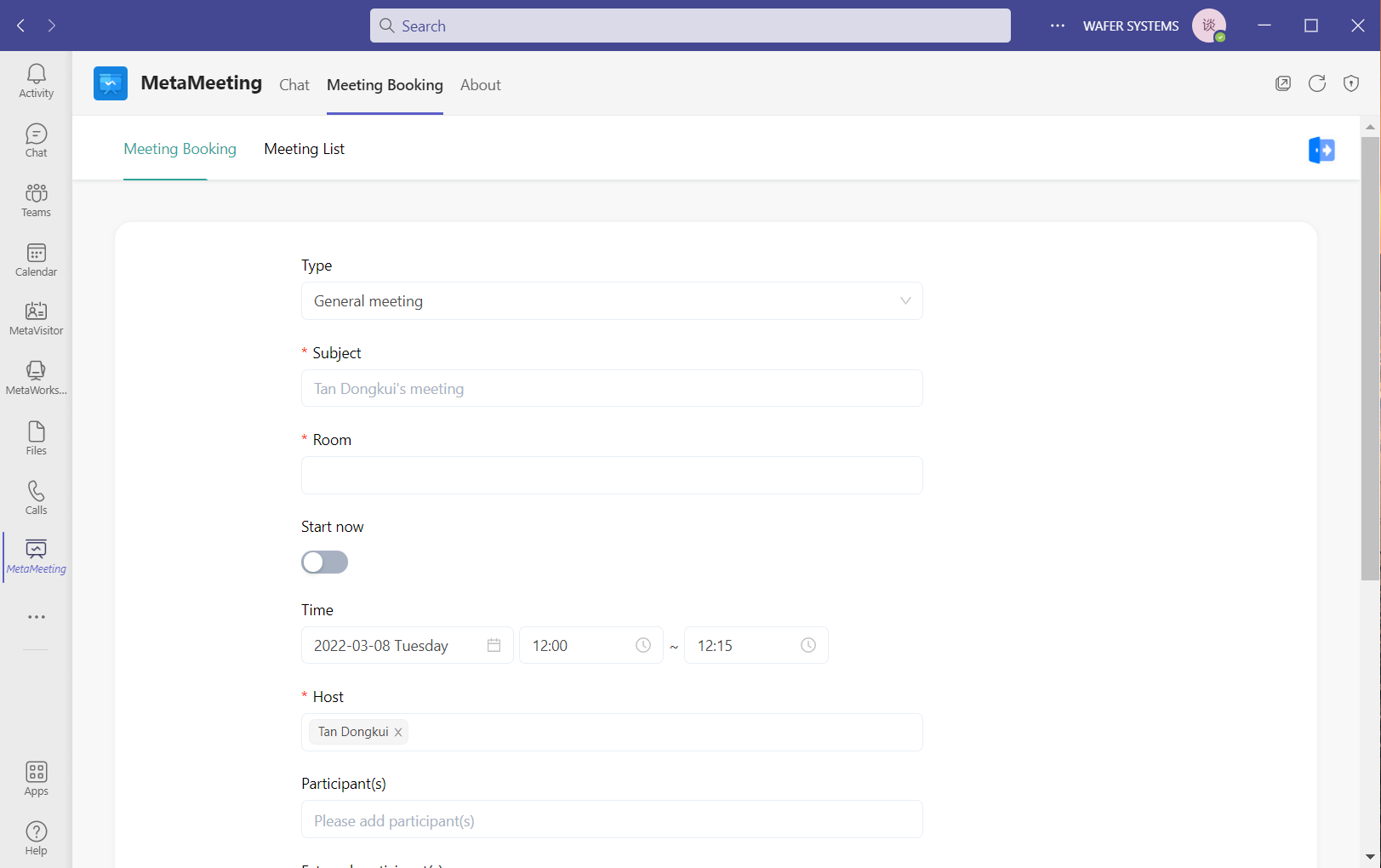
Task: Click the scrollbar down arrow
Action: tap(1370, 857)
